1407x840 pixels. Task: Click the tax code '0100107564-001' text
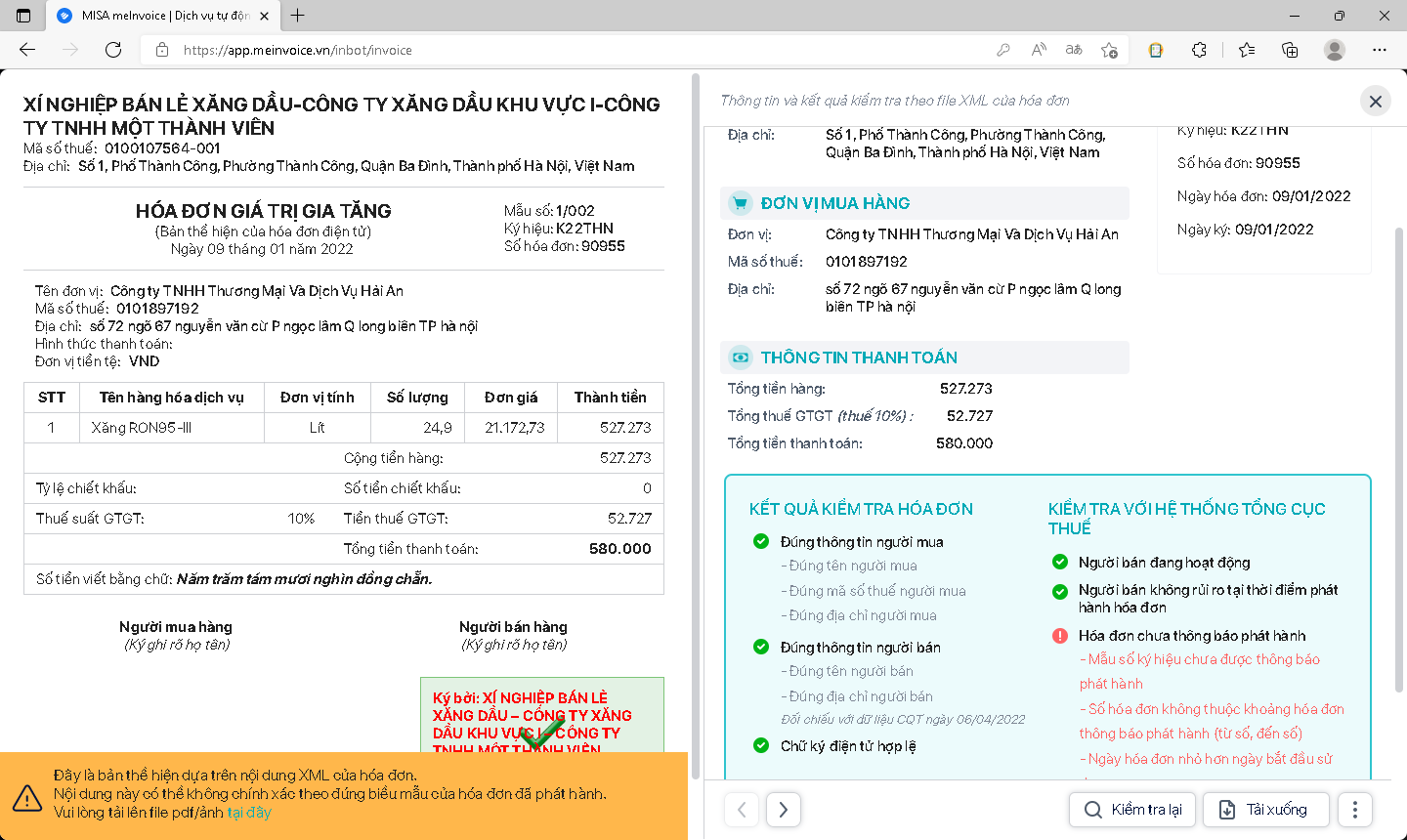click(162, 148)
